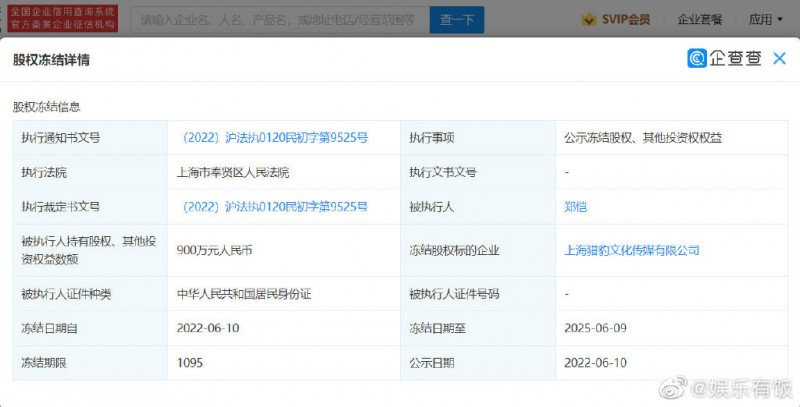Click the 冻结期限 1095 value
Image resolution: width=800 pixels, height=407 pixels.
point(188,361)
